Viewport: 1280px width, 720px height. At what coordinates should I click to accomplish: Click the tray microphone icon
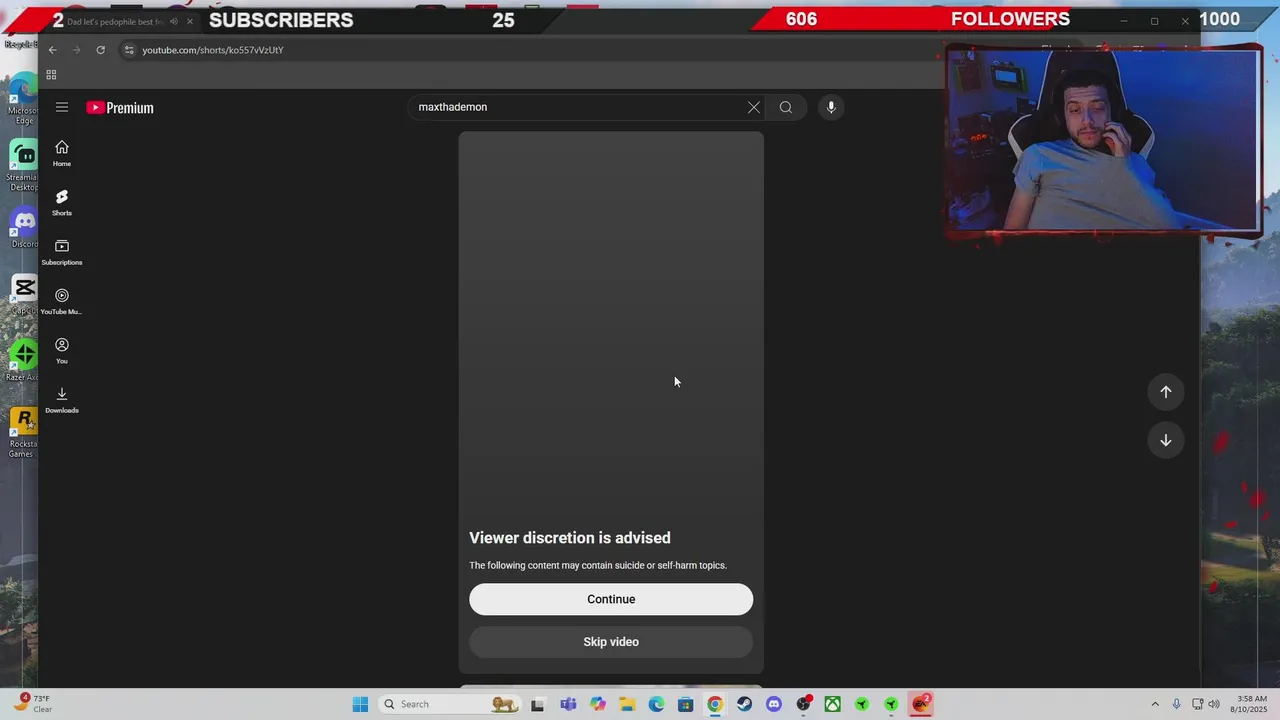click(1177, 704)
